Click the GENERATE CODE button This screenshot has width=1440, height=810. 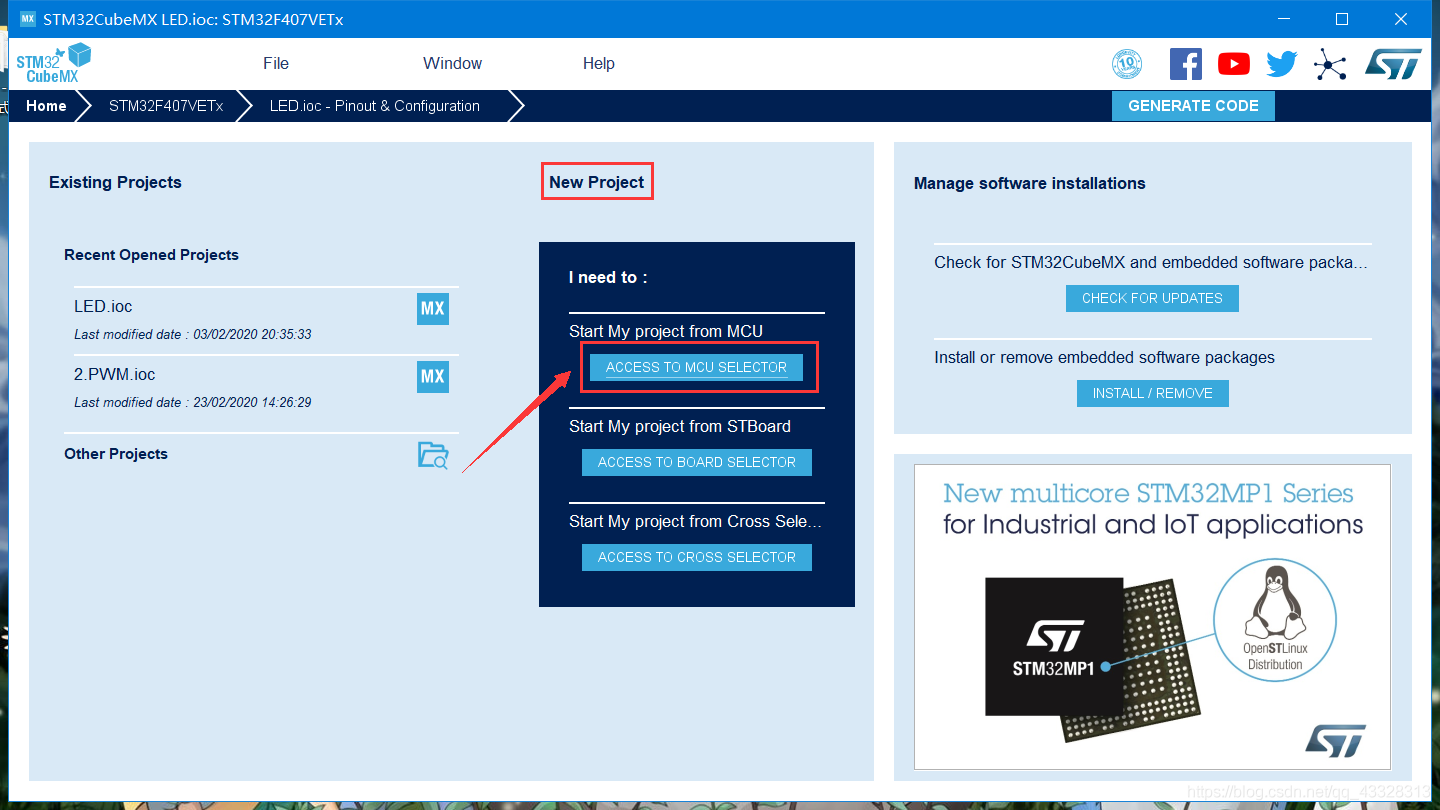[1193, 106]
